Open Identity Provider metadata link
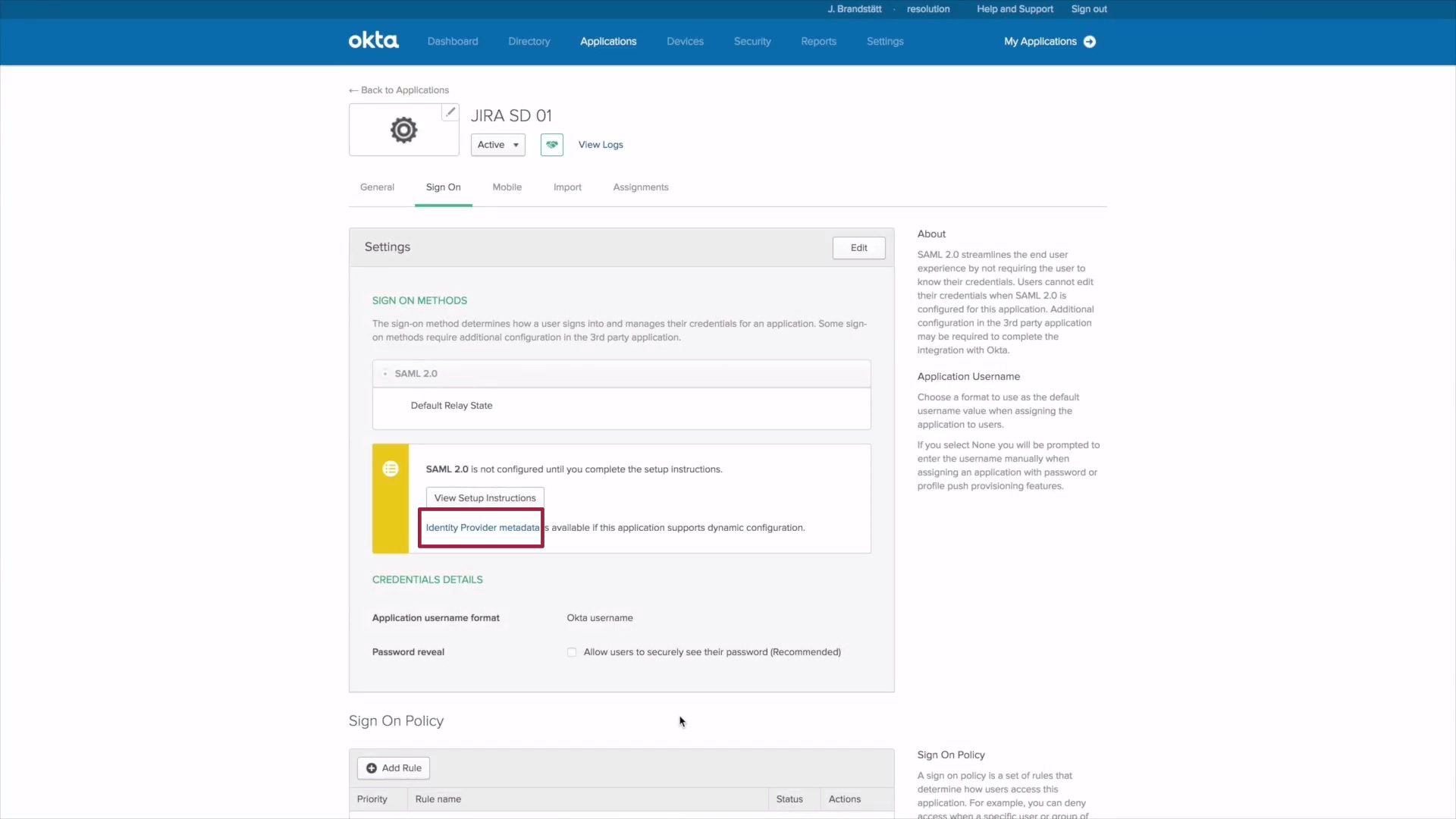Image resolution: width=1456 pixels, height=819 pixels. [482, 528]
